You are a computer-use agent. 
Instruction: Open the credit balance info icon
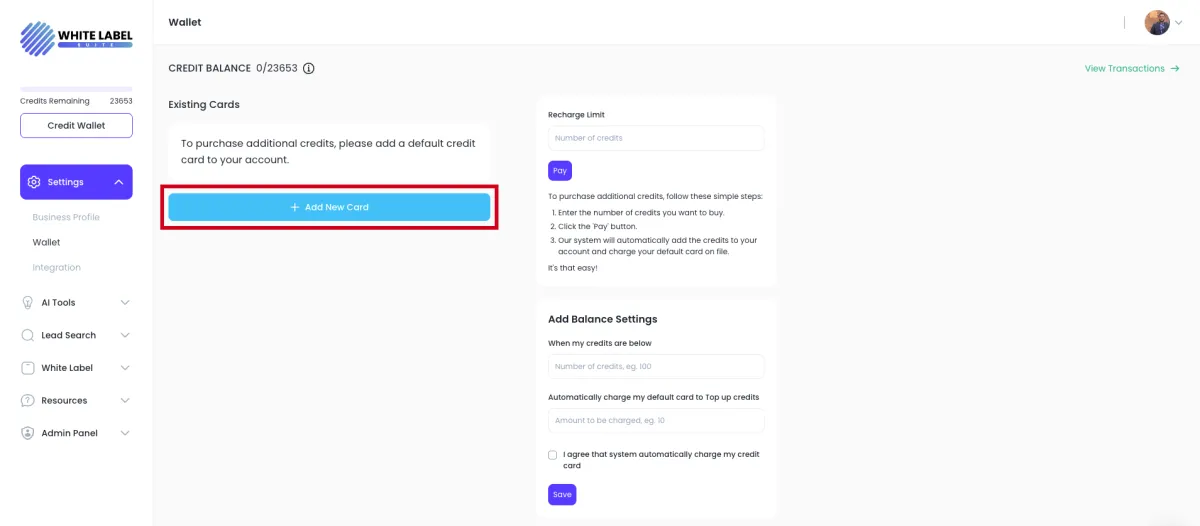pos(309,69)
